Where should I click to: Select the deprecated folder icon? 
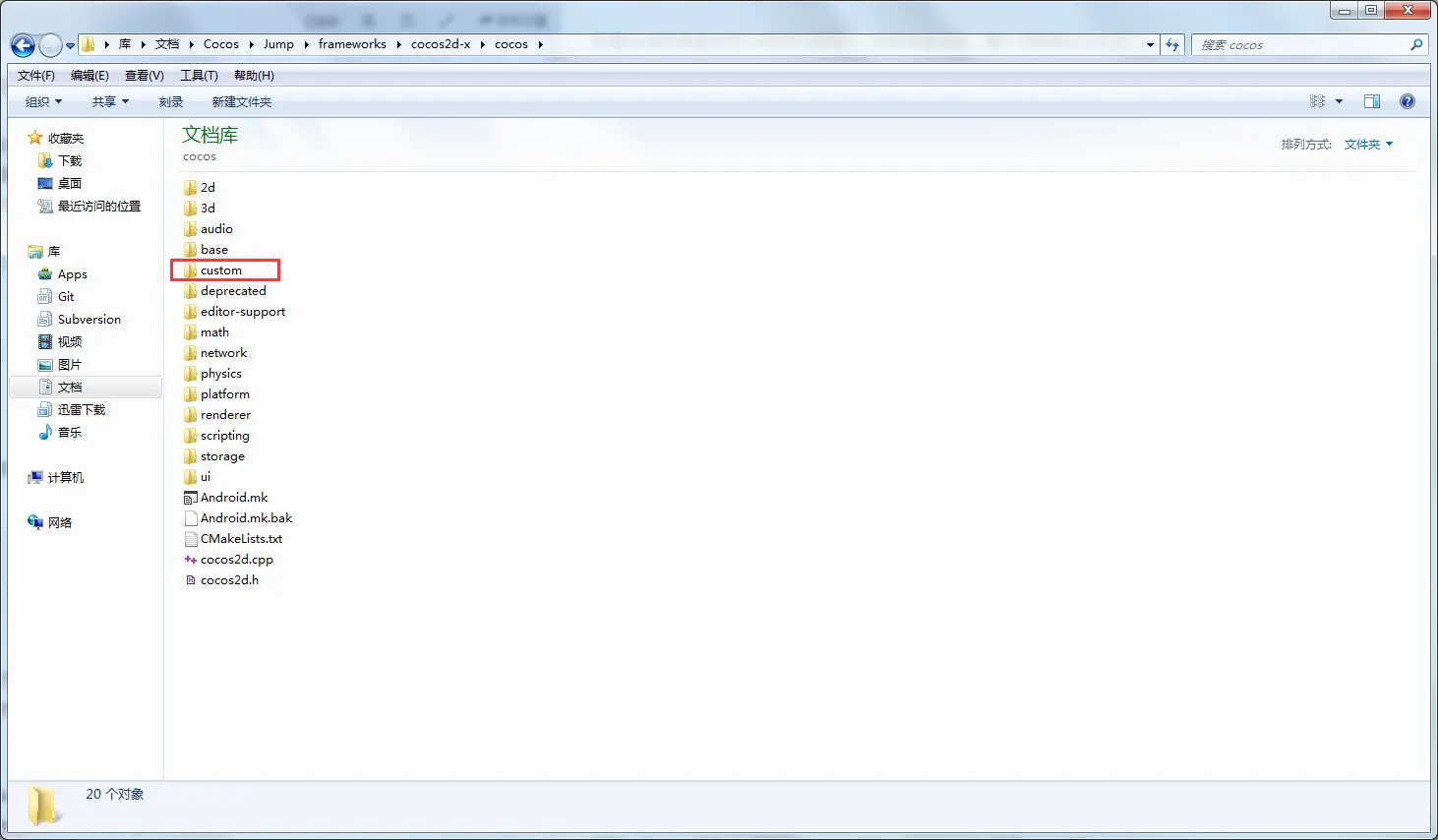click(190, 290)
